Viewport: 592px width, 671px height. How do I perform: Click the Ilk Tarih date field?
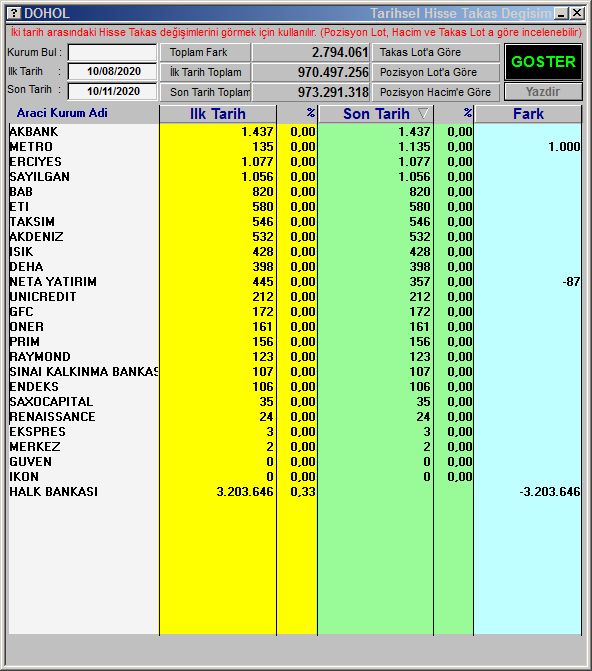[113, 71]
